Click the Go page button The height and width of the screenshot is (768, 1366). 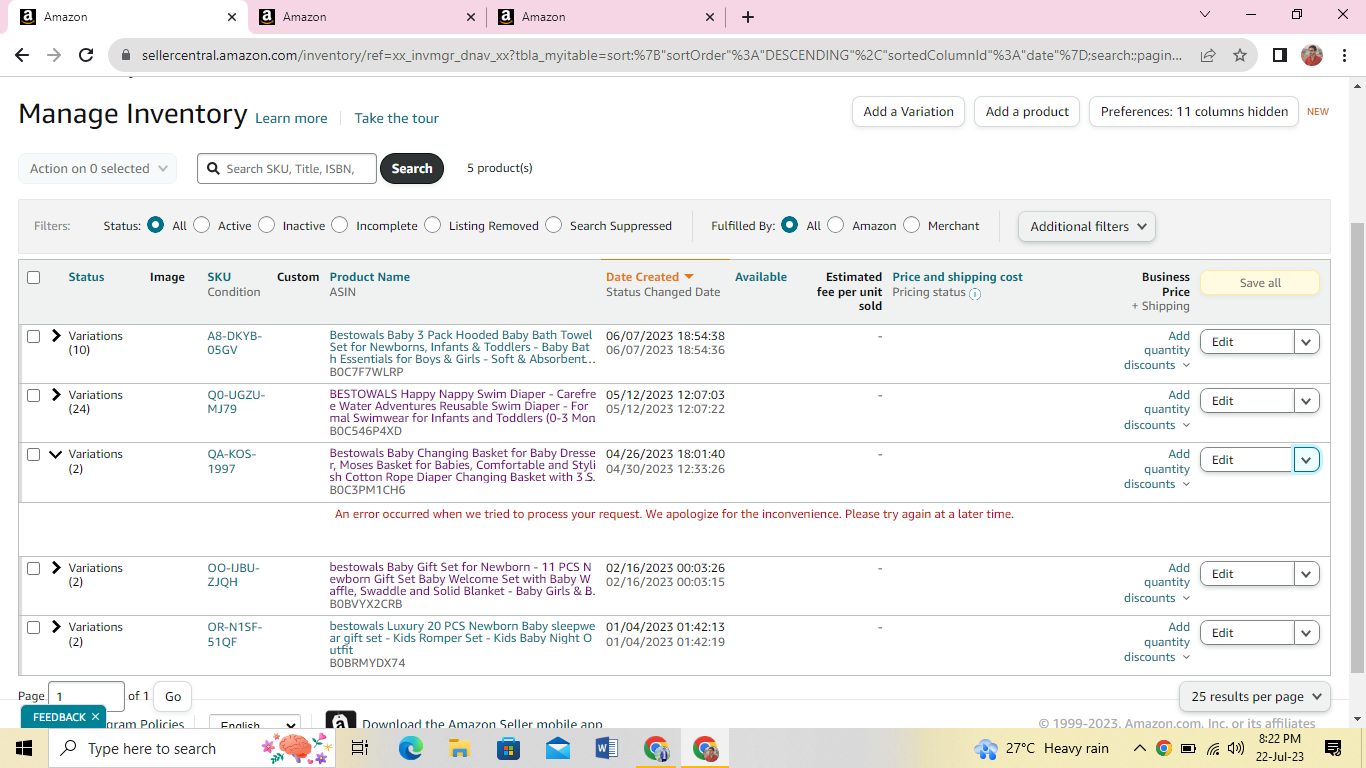173,696
